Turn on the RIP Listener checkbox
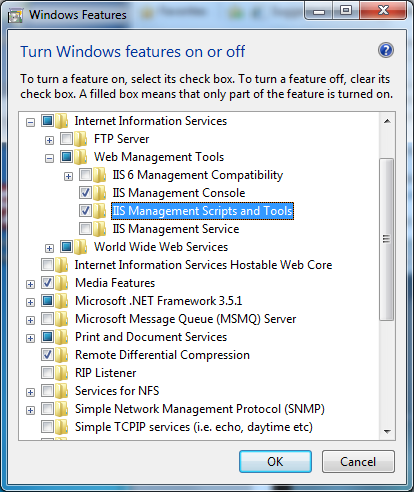This screenshot has height=492, width=414. 47,372
